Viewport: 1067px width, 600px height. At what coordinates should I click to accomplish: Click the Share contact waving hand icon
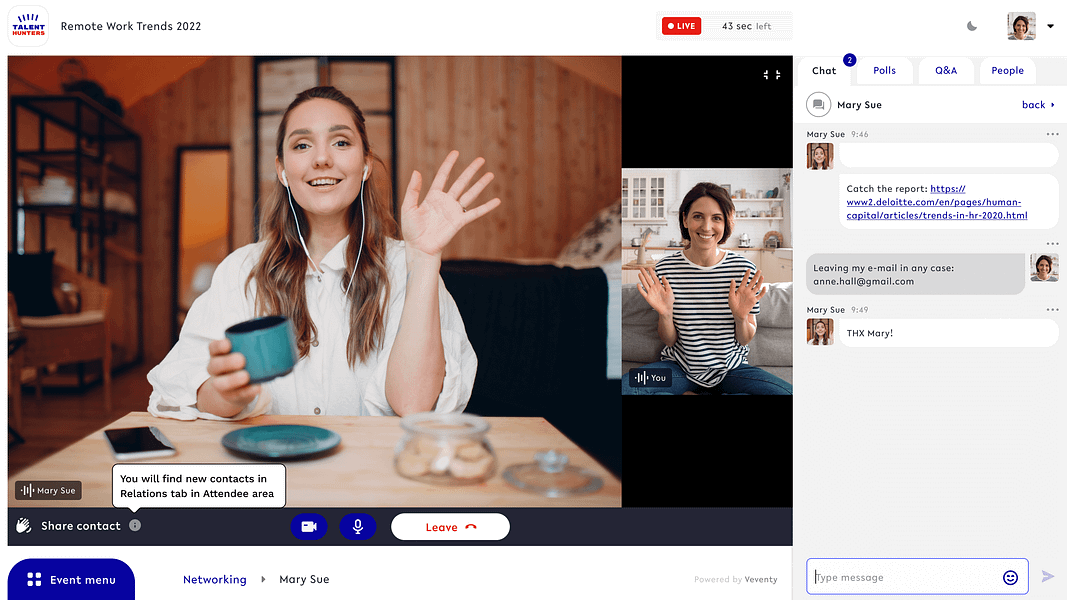[24, 525]
